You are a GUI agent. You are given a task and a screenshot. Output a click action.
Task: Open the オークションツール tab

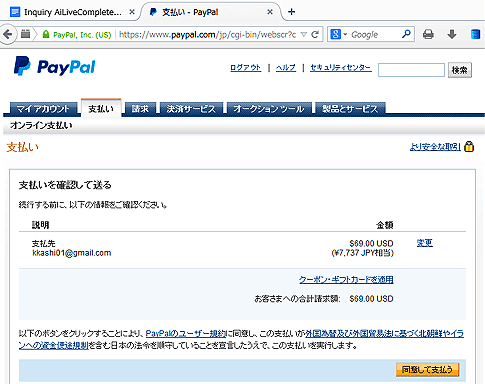269,109
